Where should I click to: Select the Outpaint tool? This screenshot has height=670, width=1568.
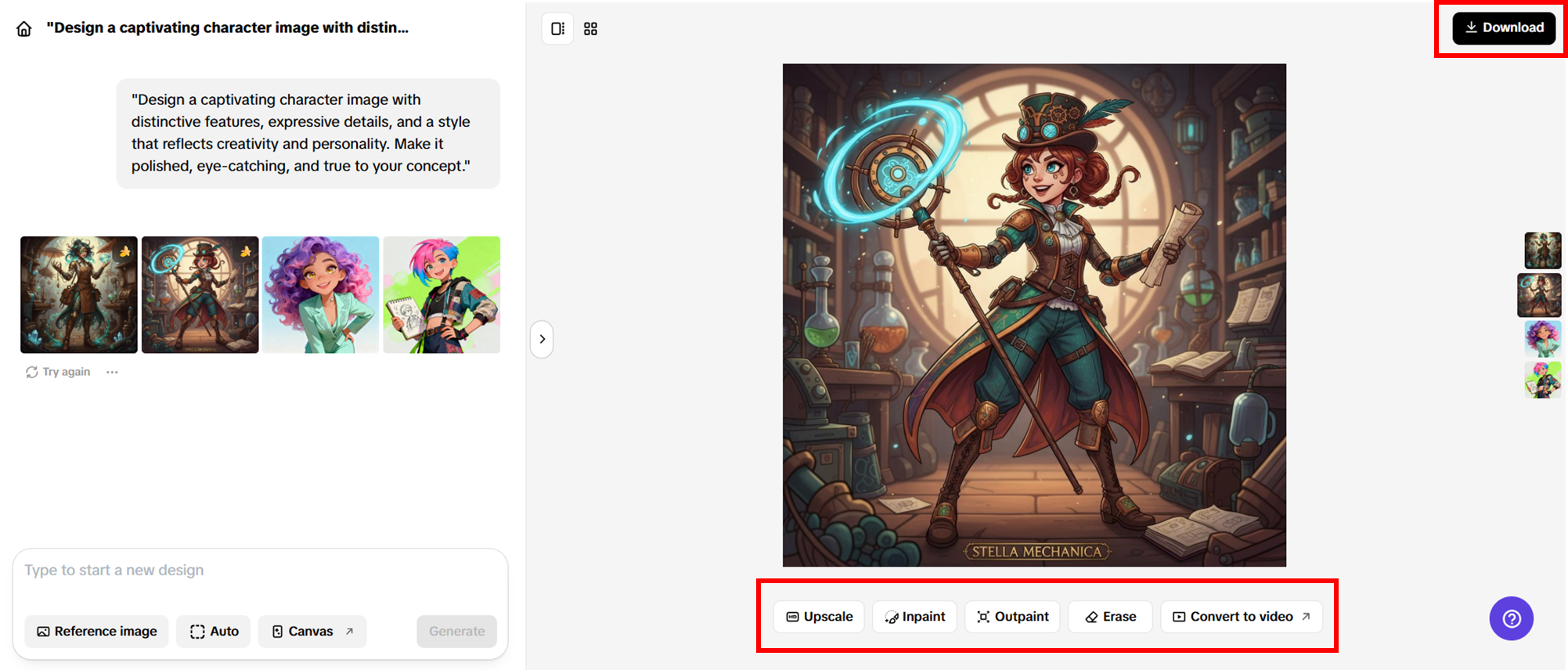click(1012, 617)
